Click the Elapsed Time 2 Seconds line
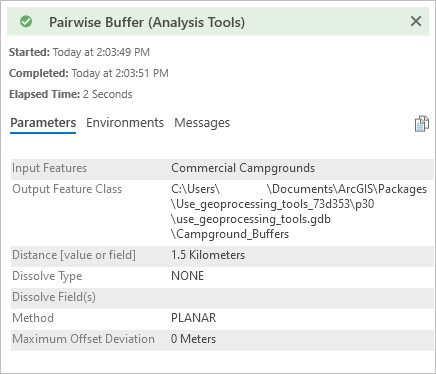Viewport: 436px width, 374px height. click(x=71, y=94)
